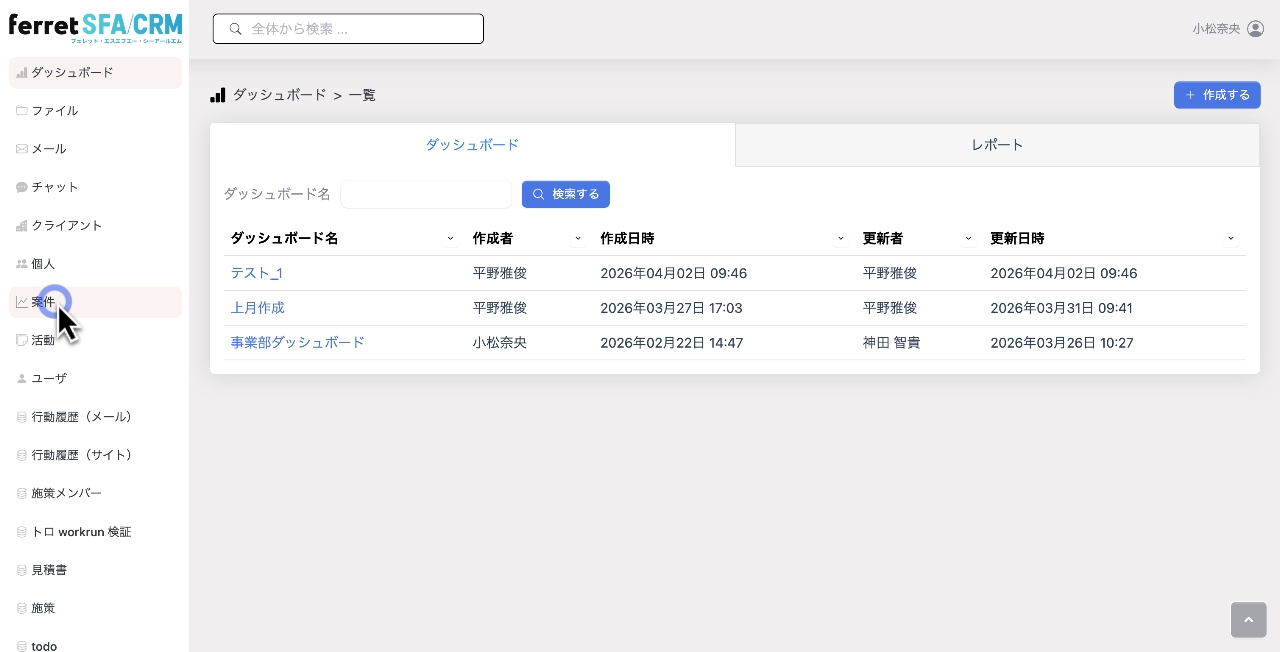Focus the ダッシュボード名 filter field
This screenshot has width=1280, height=652.
(x=426, y=194)
